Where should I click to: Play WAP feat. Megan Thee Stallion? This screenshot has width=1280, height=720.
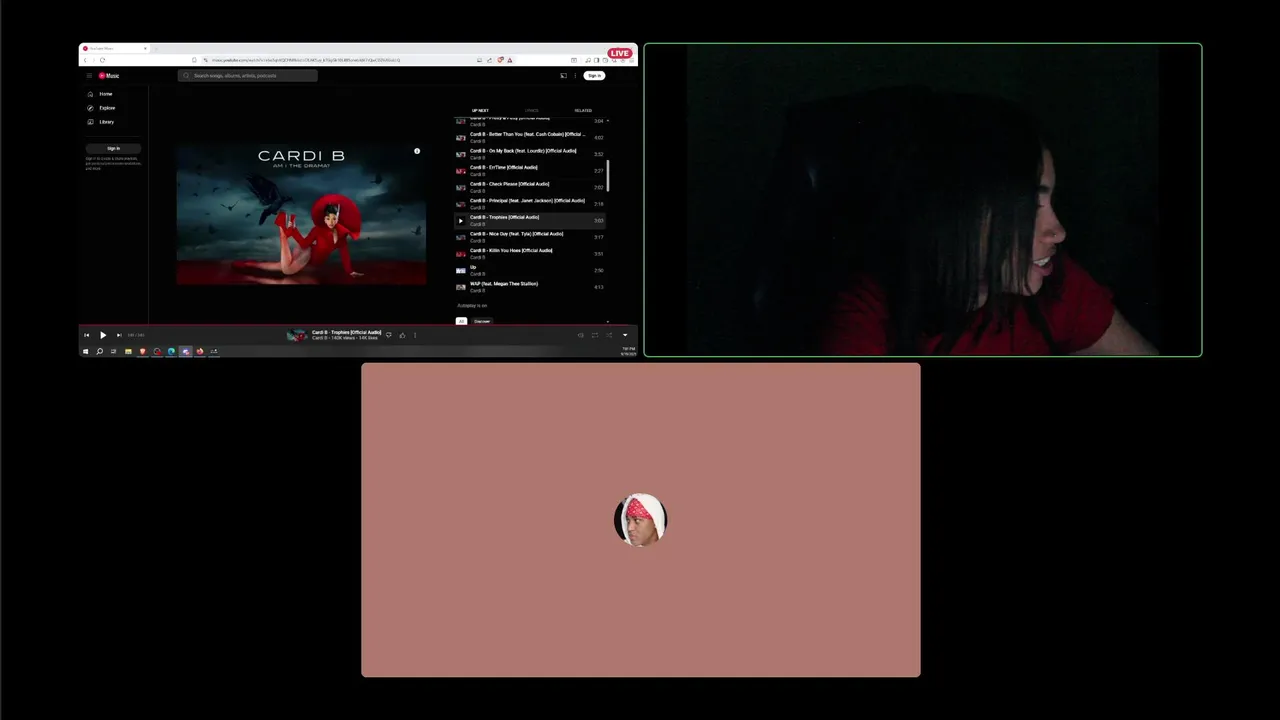pos(531,287)
